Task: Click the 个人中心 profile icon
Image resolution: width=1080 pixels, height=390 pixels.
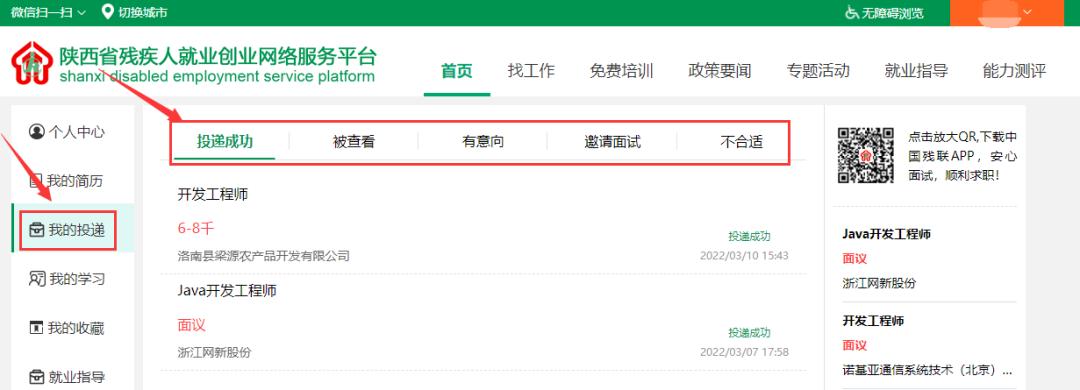Action: pos(37,131)
